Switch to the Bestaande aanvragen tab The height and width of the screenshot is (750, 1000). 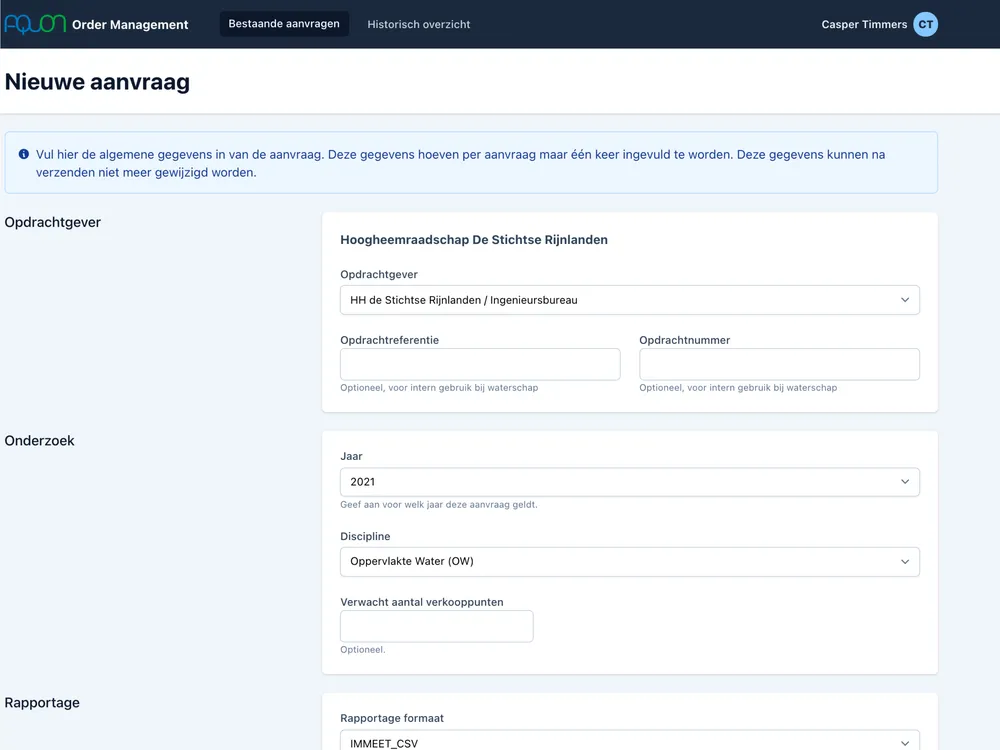click(284, 24)
